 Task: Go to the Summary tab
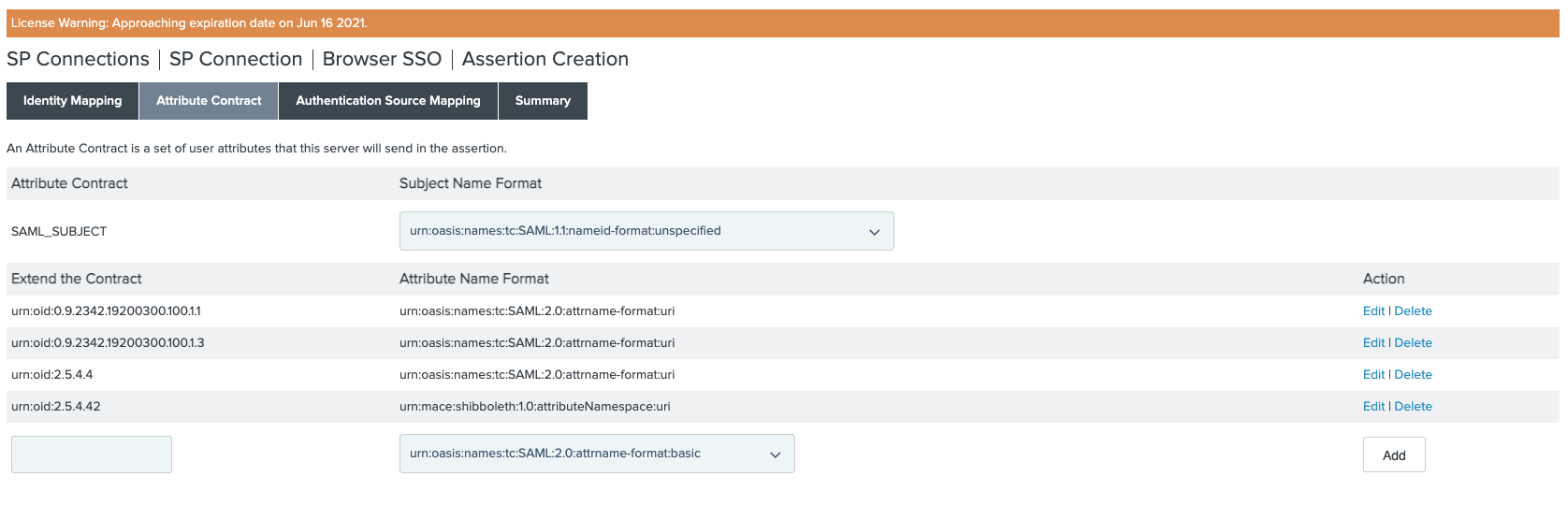pos(543,101)
